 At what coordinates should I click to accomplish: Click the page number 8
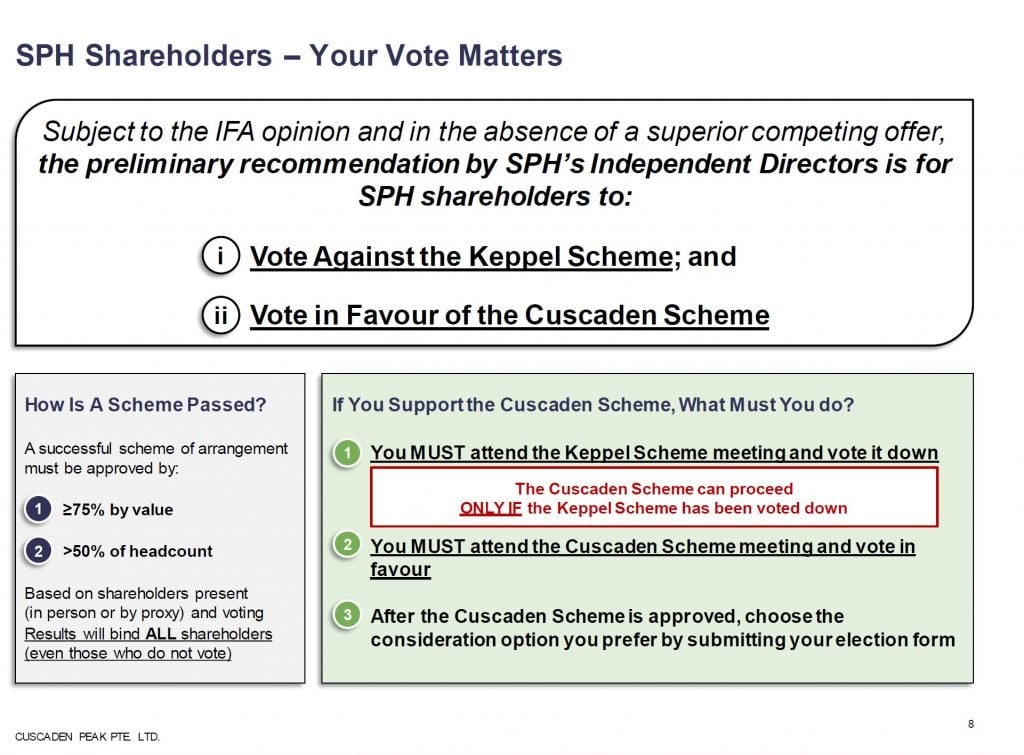tap(971, 724)
